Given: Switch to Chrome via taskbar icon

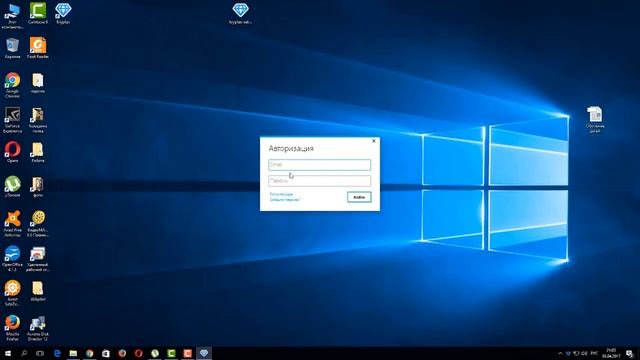Looking at the screenshot, I should [90, 353].
